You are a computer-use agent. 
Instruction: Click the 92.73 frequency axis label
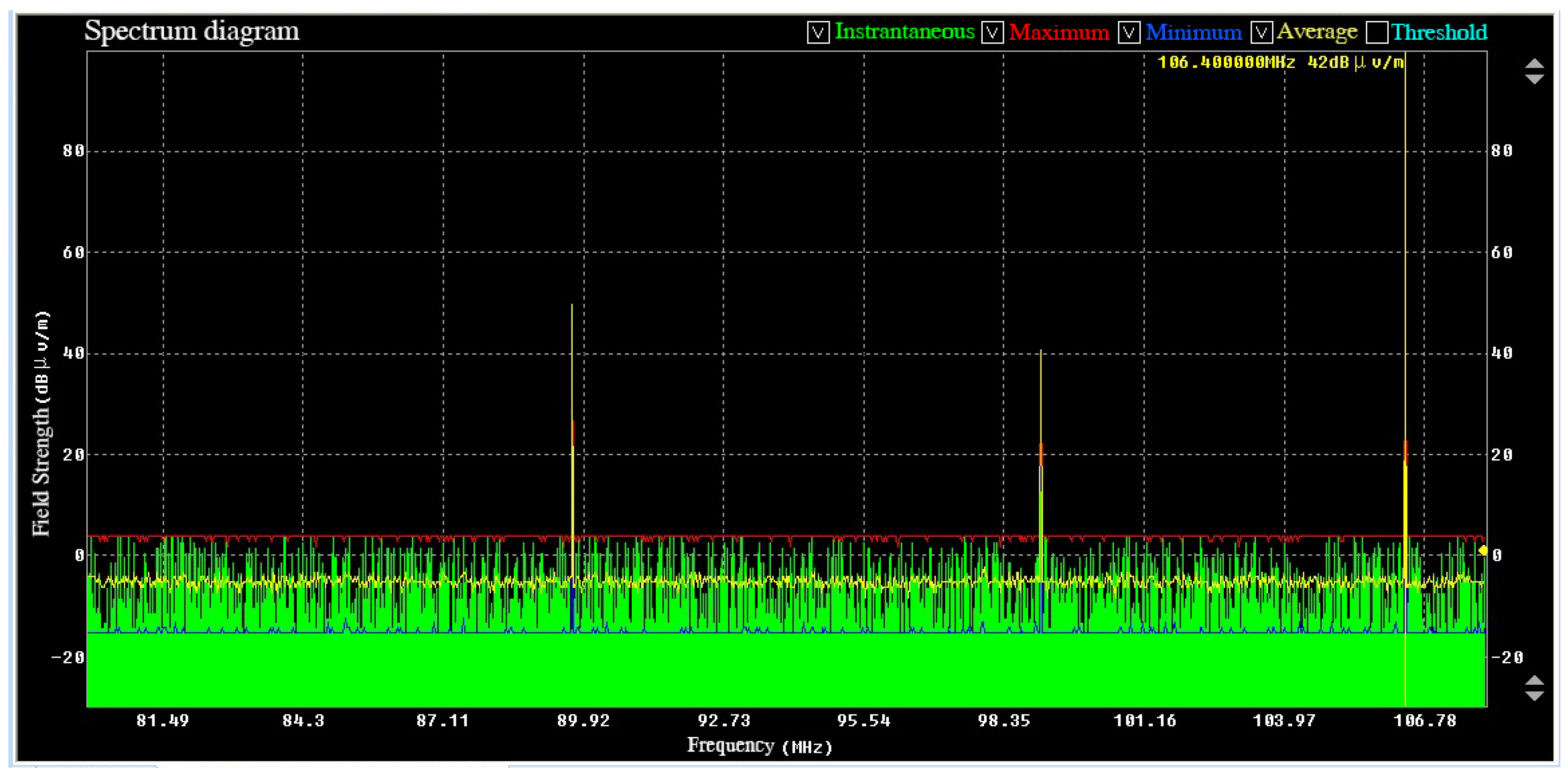point(724,721)
